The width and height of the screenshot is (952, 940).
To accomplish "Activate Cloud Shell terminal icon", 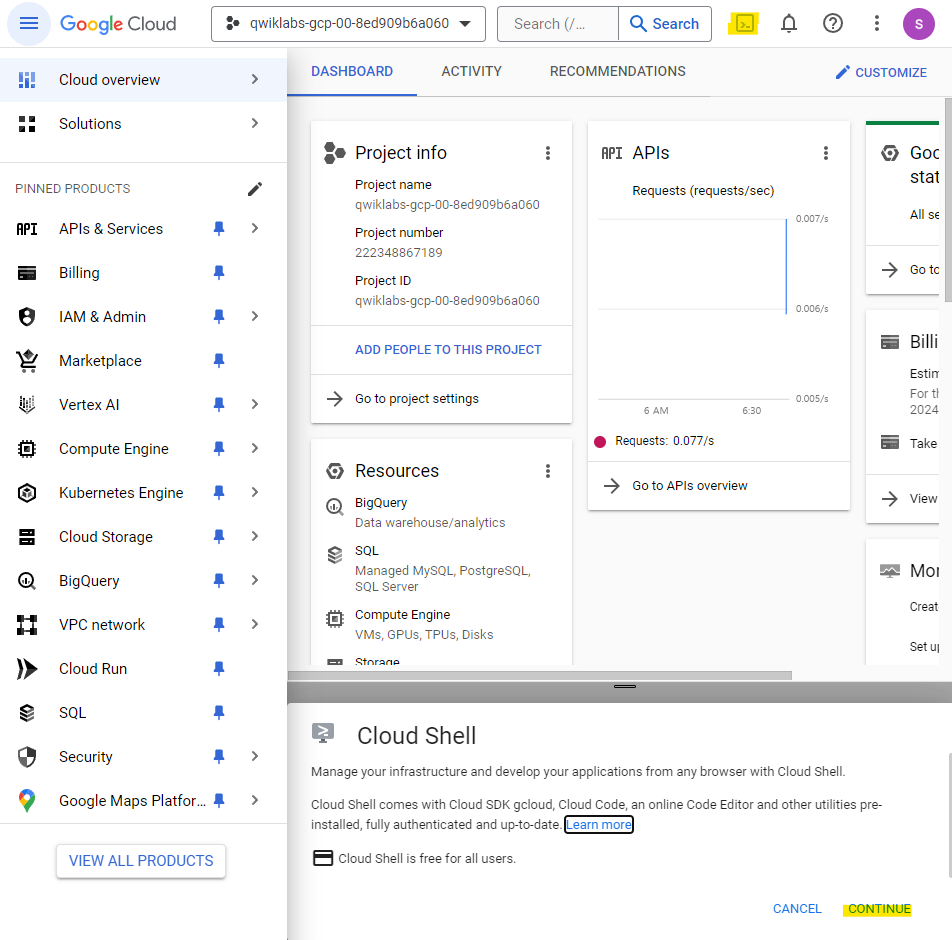I will tap(744, 24).
